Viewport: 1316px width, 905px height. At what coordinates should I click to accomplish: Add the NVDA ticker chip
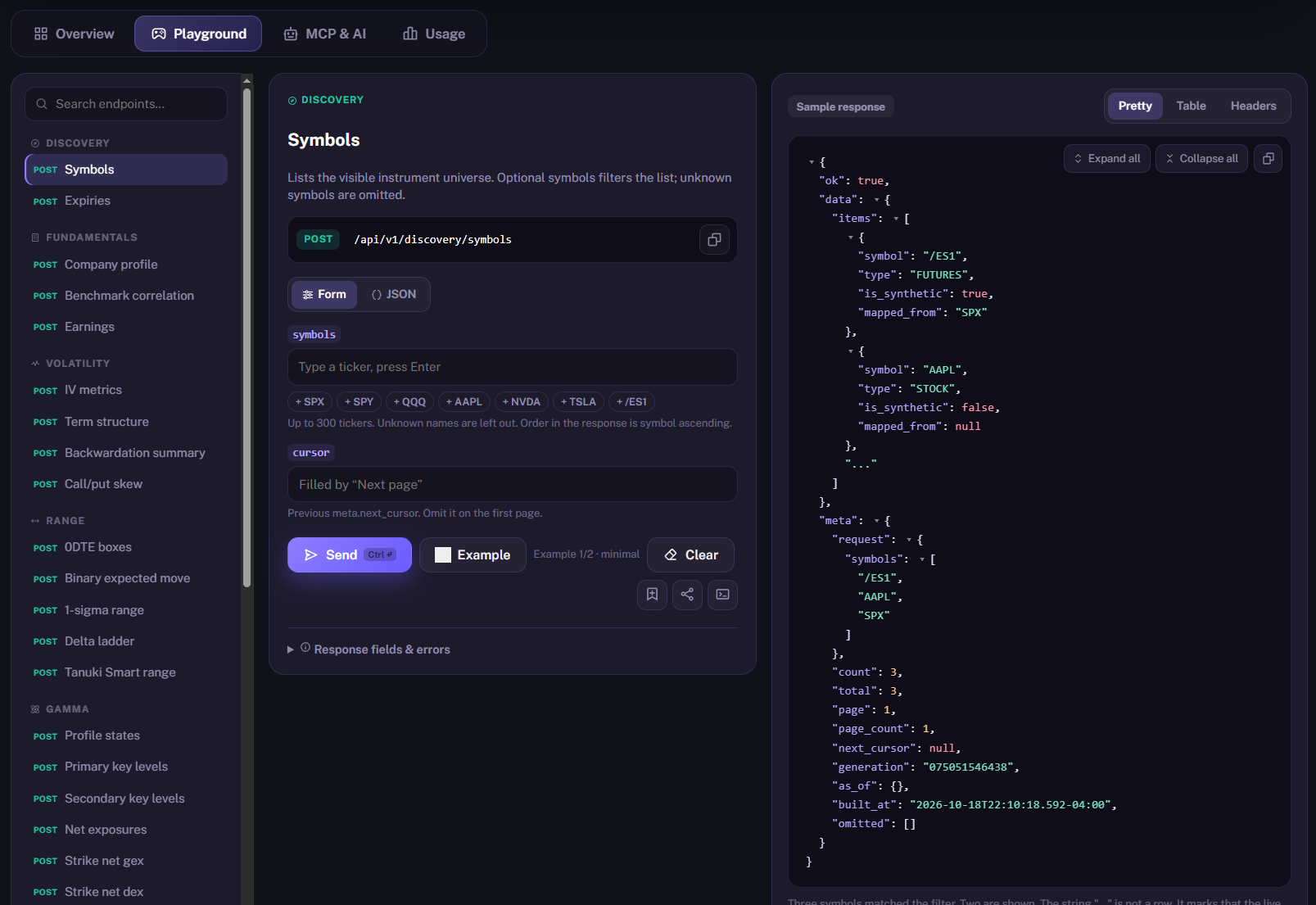point(522,402)
